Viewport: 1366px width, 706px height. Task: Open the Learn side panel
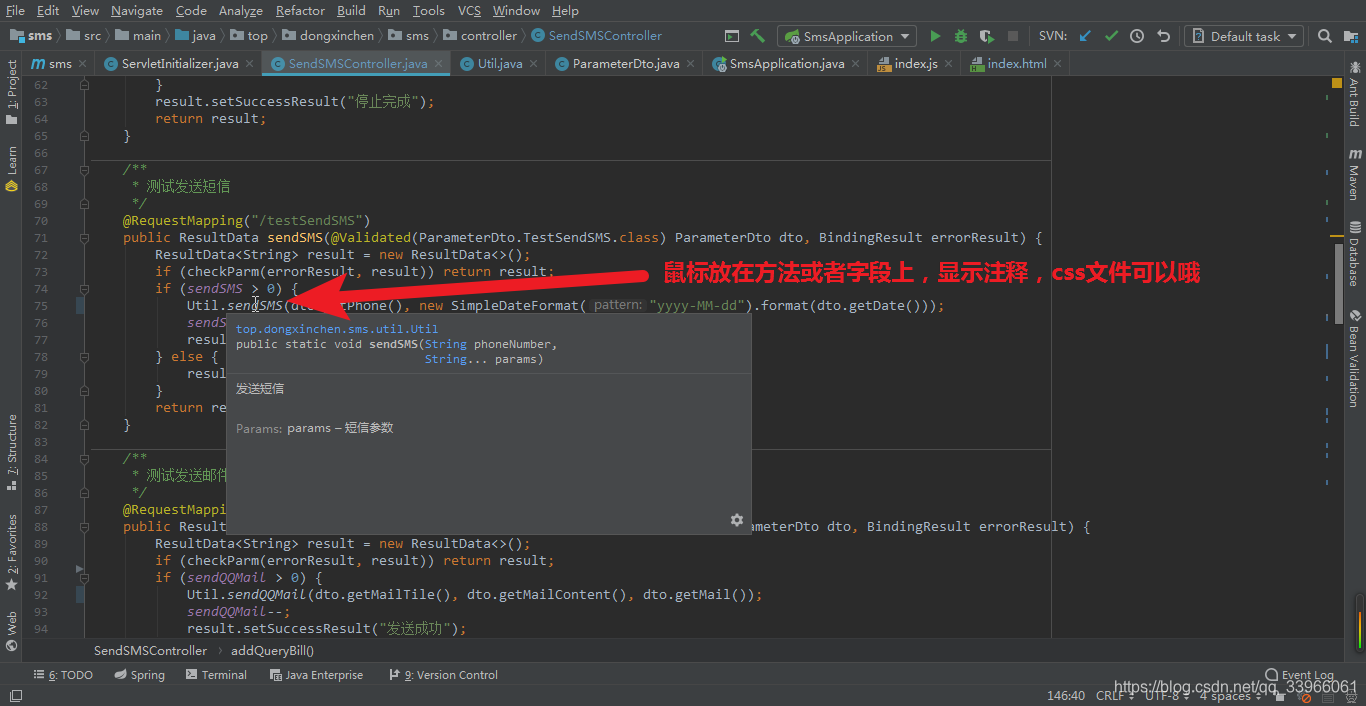coord(11,168)
